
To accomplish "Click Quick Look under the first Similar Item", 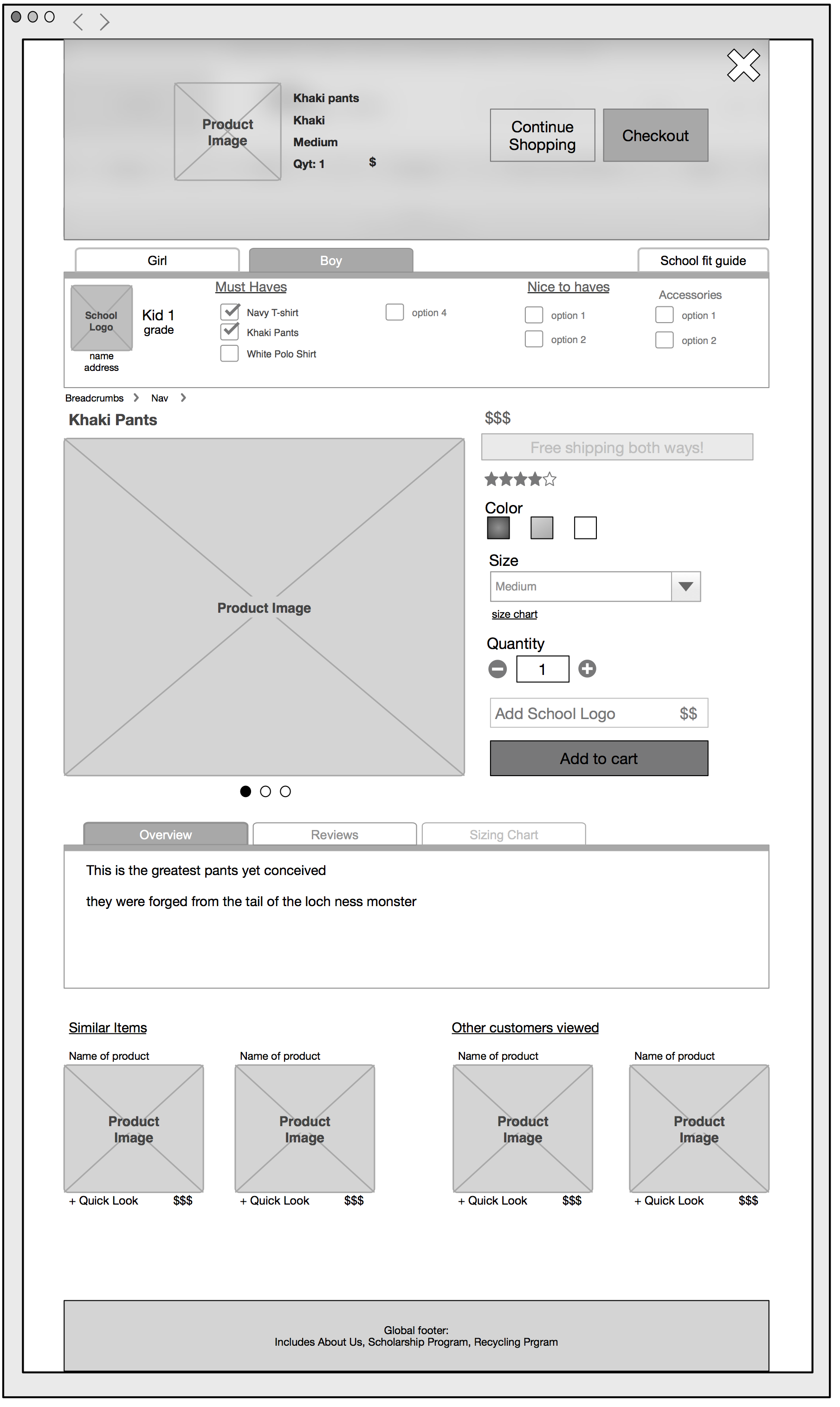I will pos(103,1200).
